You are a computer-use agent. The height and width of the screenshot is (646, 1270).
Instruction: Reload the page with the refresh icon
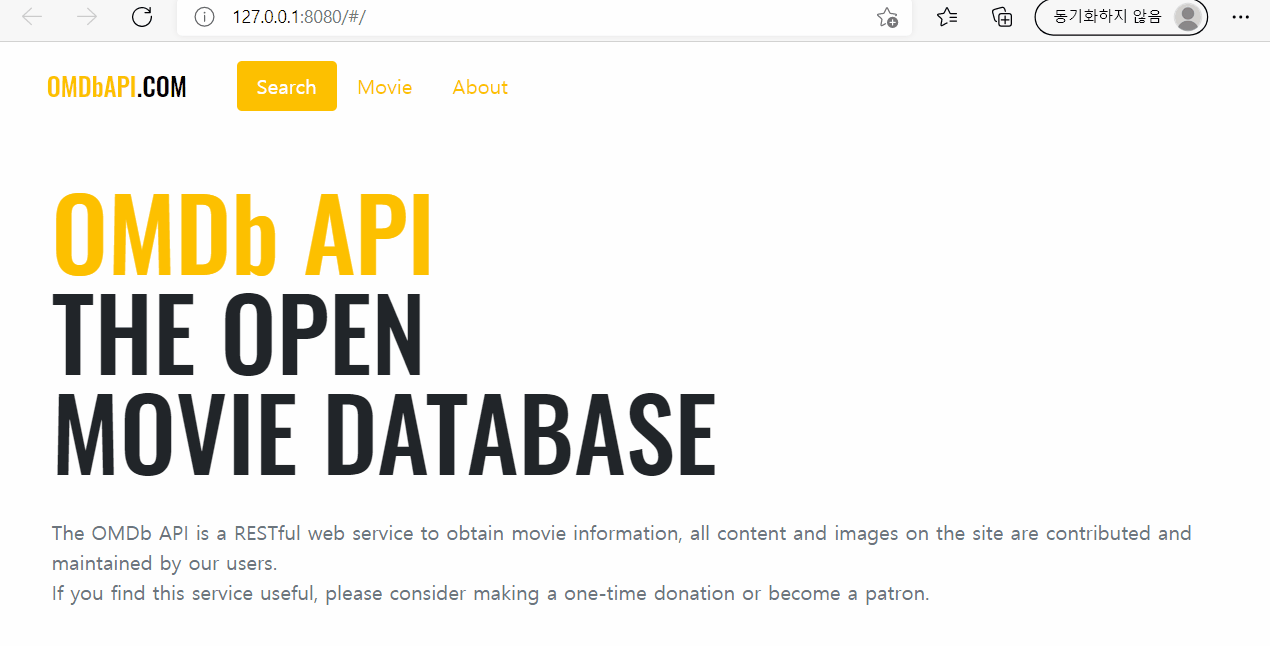(x=142, y=17)
